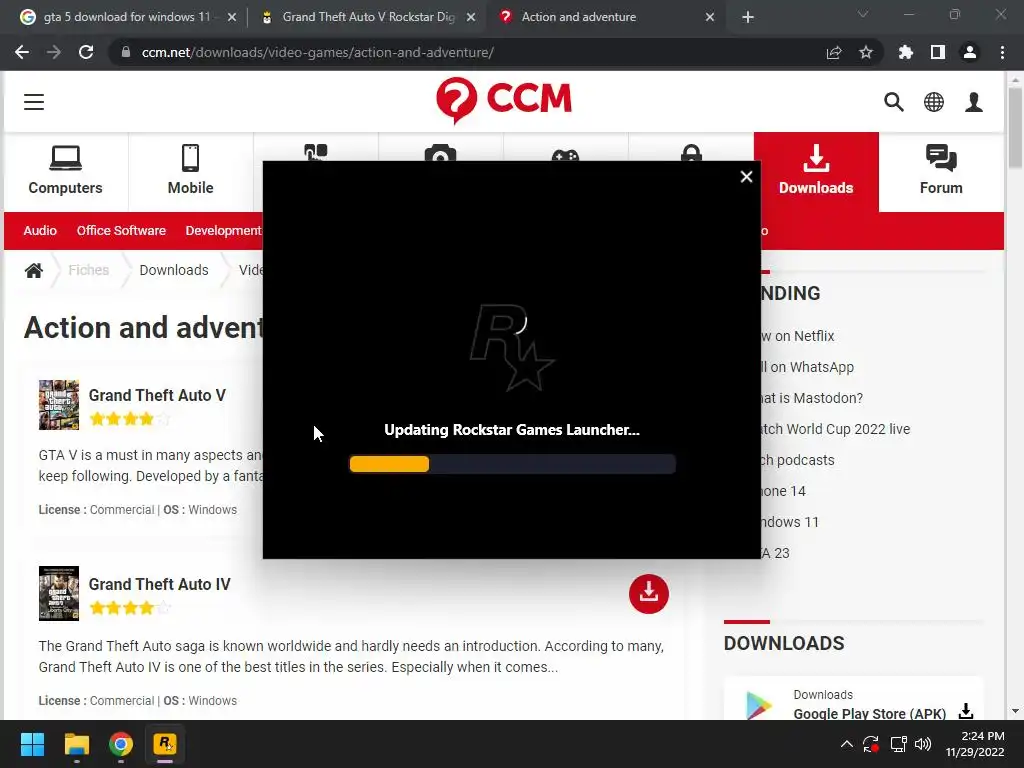Open File Explorer from taskbar
This screenshot has width=1024, height=768.
pyautogui.click(x=76, y=744)
